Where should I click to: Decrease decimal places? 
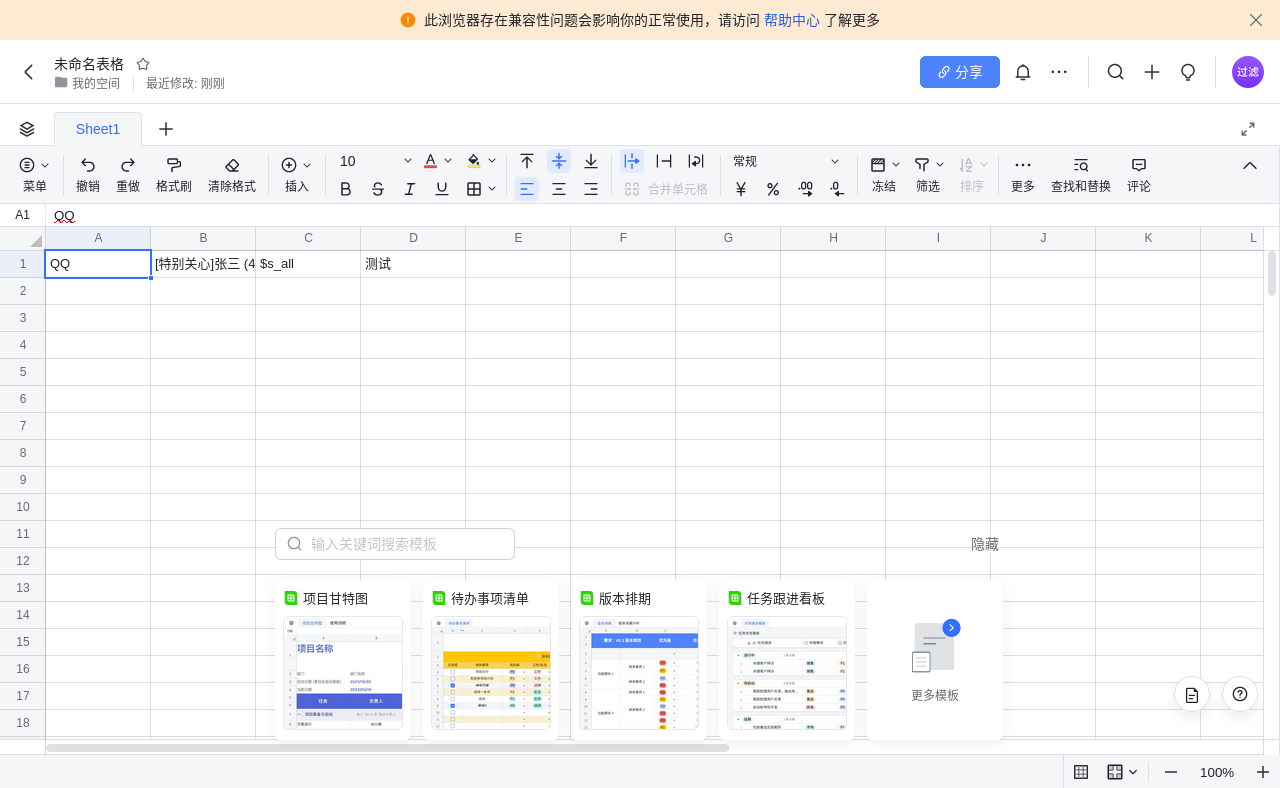click(837, 189)
